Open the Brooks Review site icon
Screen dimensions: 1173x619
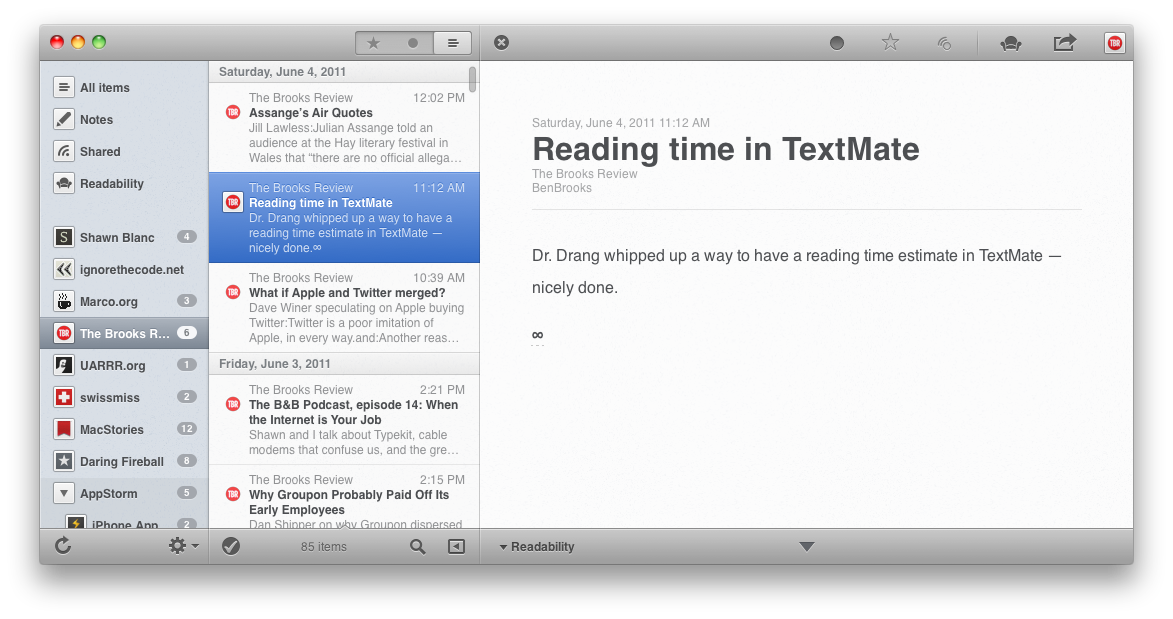[1115, 43]
